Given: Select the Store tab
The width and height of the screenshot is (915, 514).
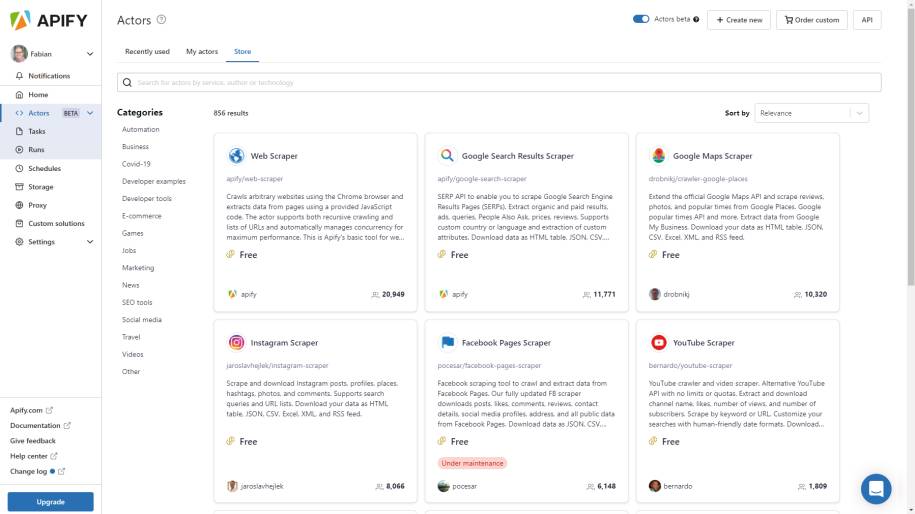Looking at the screenshot, I should click(242, 51).
